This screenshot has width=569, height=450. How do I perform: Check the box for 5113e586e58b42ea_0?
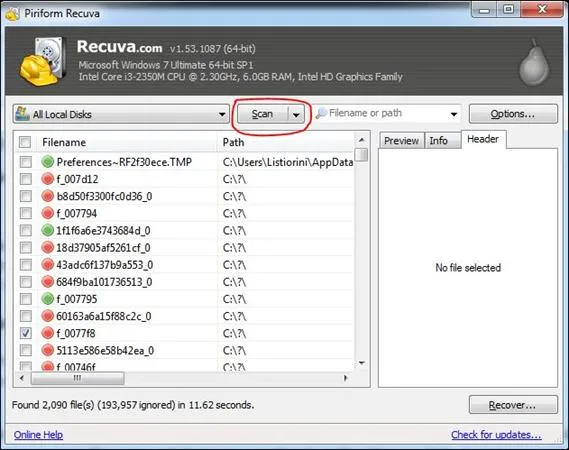point(25,350)
